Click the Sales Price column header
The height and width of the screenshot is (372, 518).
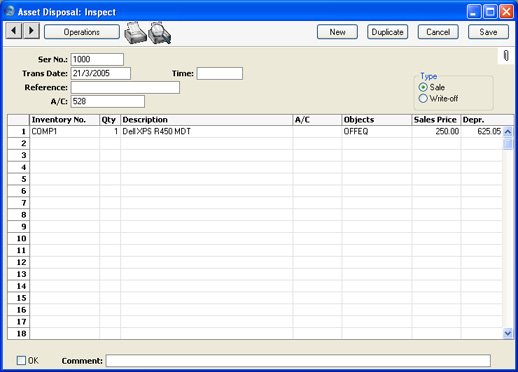(436, 120)
